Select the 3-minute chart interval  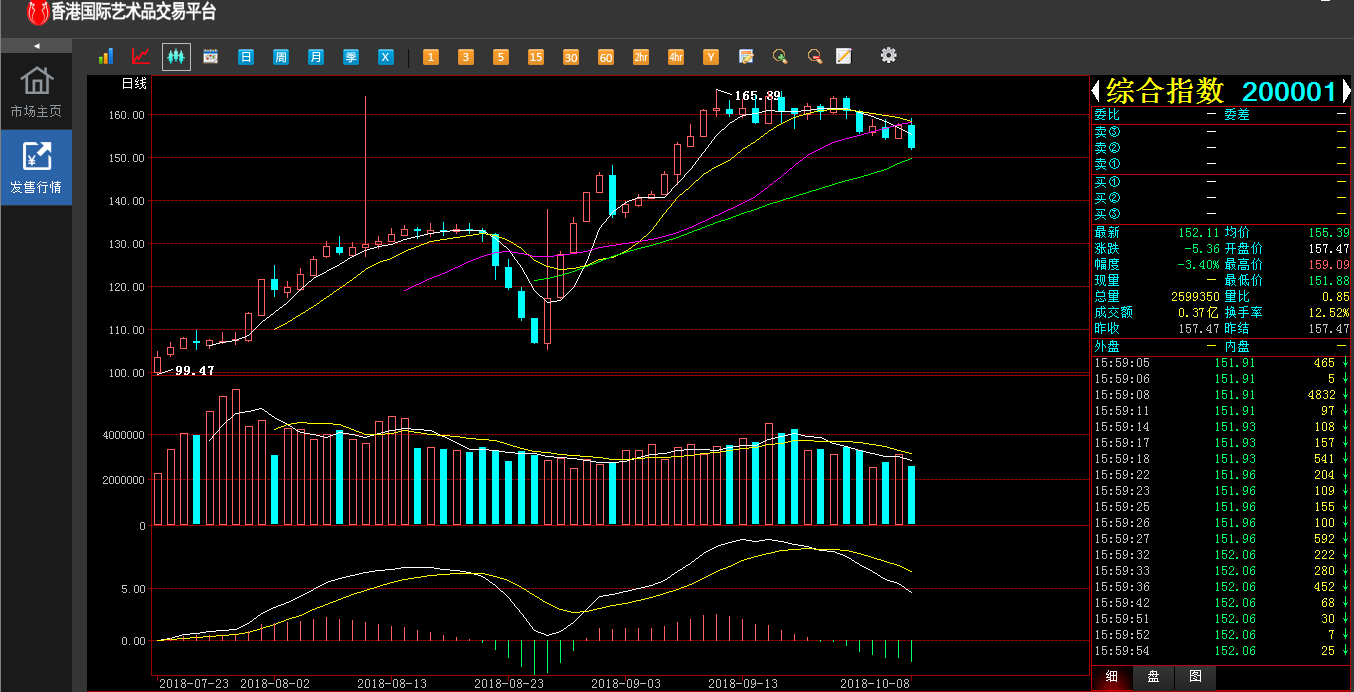coord(466,57)
